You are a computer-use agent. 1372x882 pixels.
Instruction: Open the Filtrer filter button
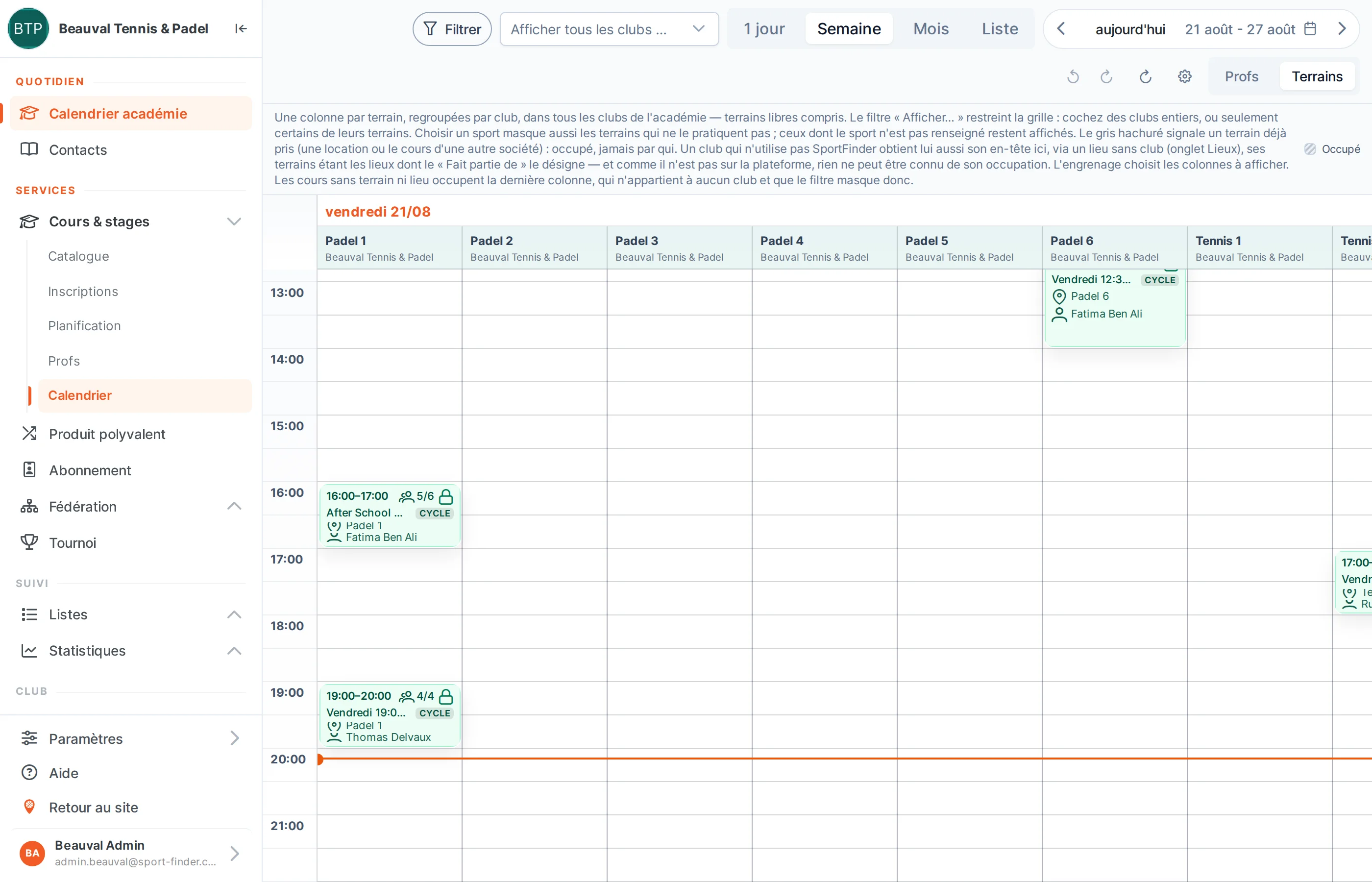point(452,29)
